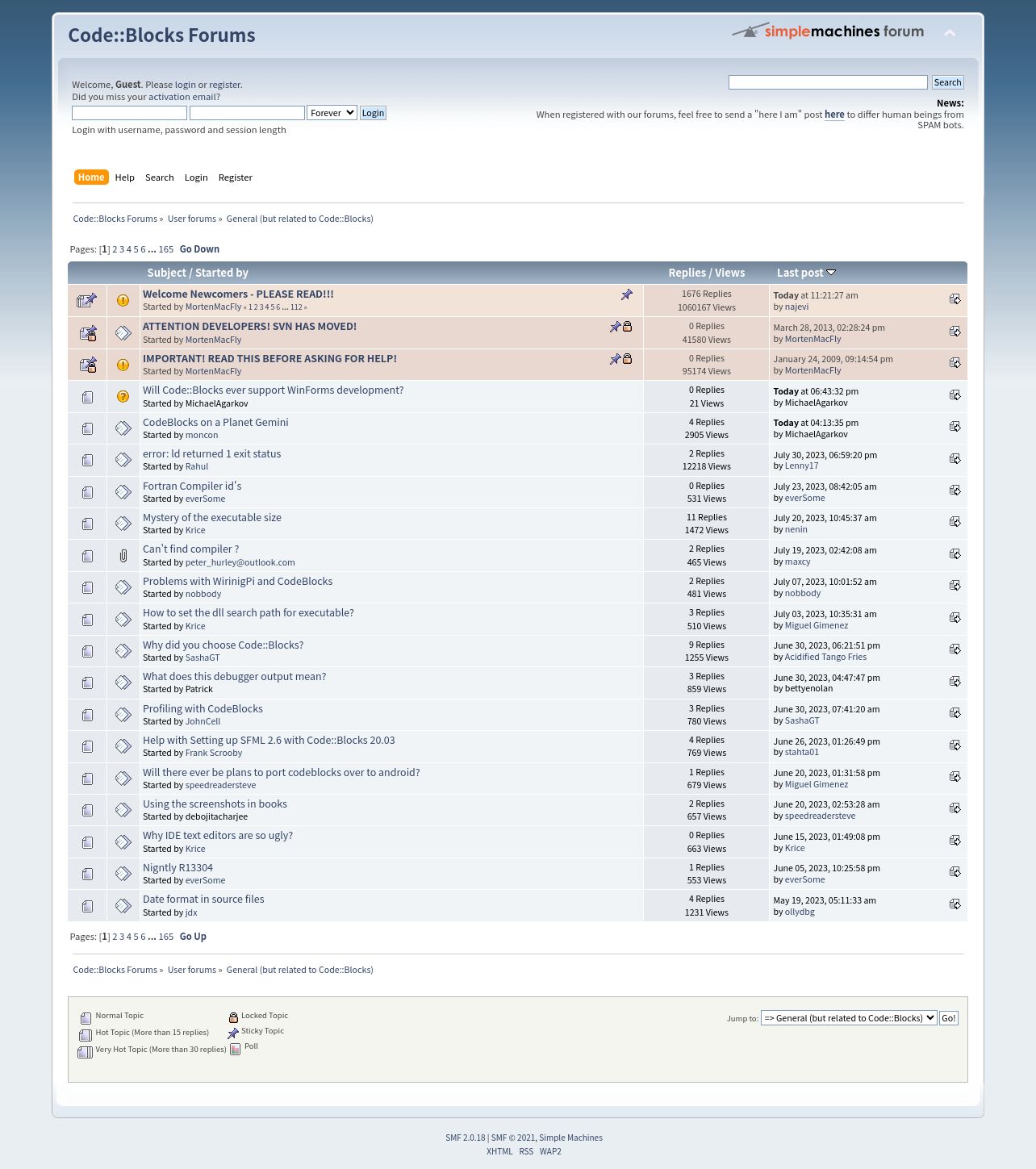Open last post icon for debugger output topic
This screenshot has width=1036, height=1169.
pyautogui.click(x=955, y=682)
